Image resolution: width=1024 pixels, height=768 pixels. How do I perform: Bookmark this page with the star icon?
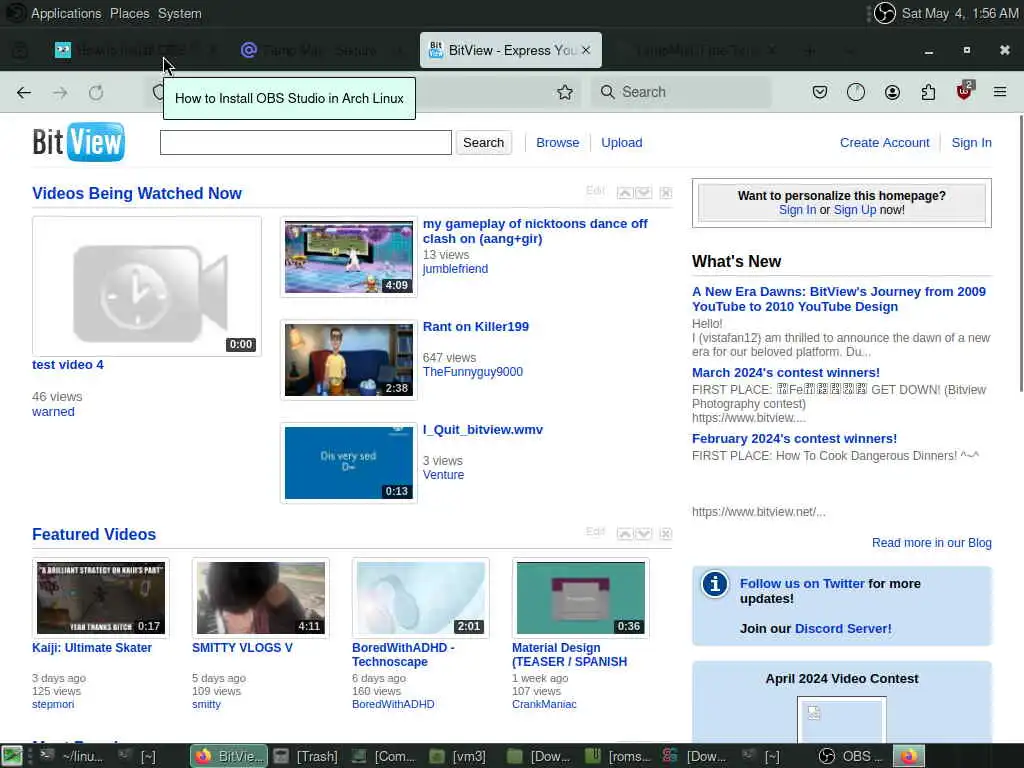click(x=565, y=92)
